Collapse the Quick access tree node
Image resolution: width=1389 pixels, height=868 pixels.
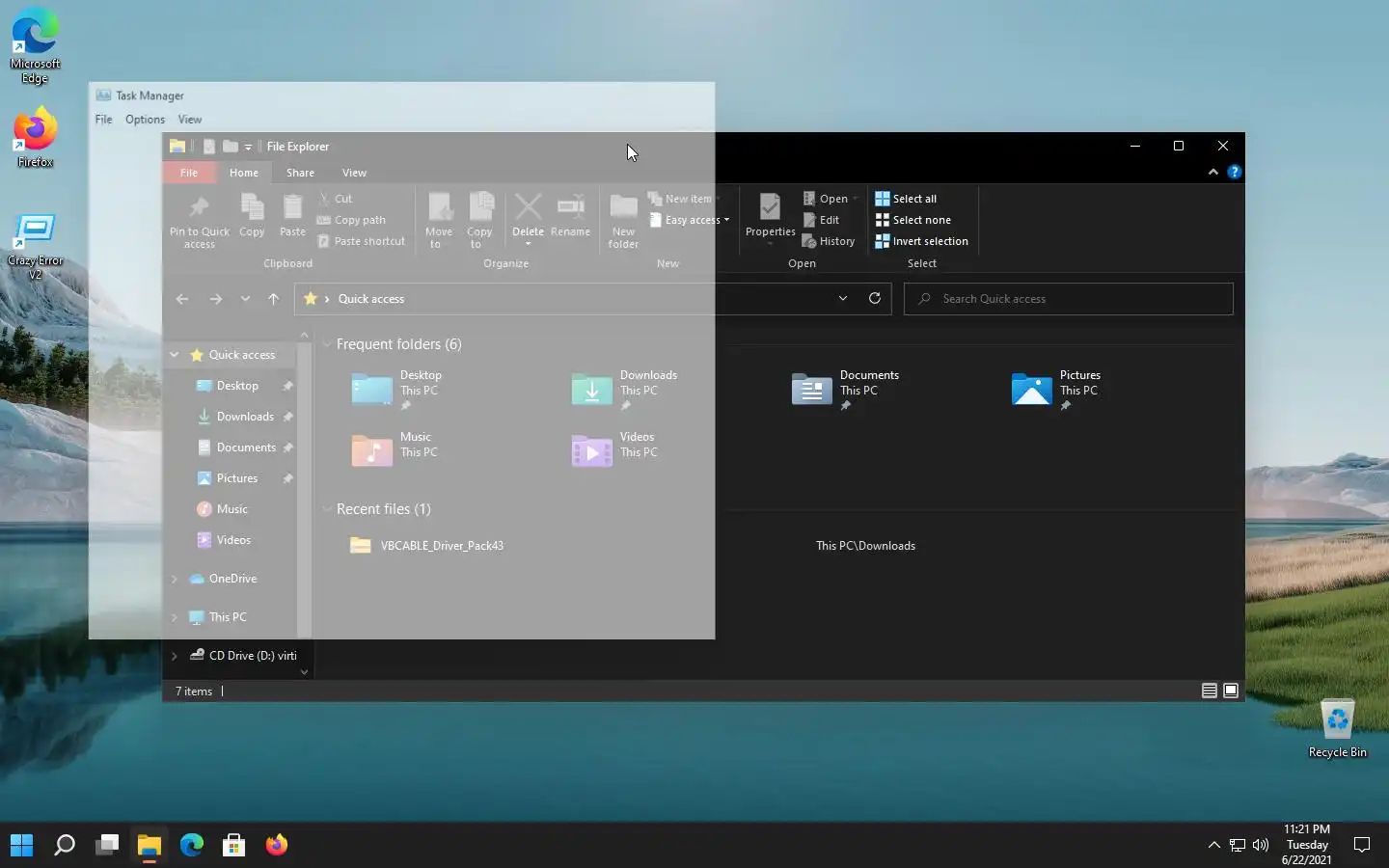click(175, 355)
